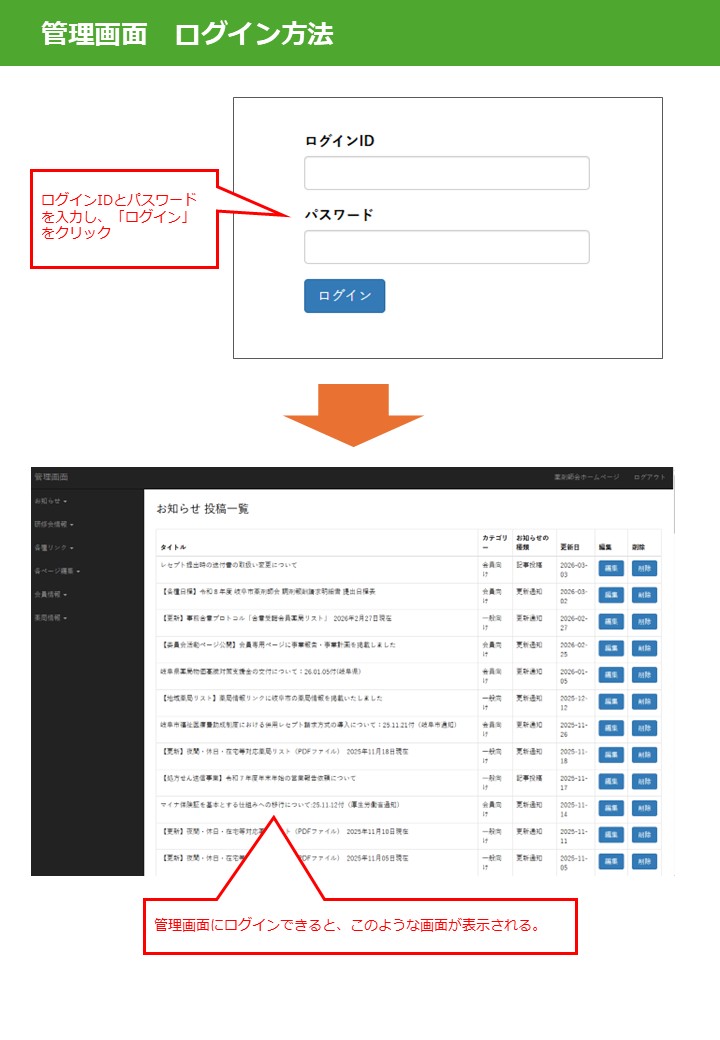
Task: Delete the post dated 2026-01-05
Action: pos(644,675)
